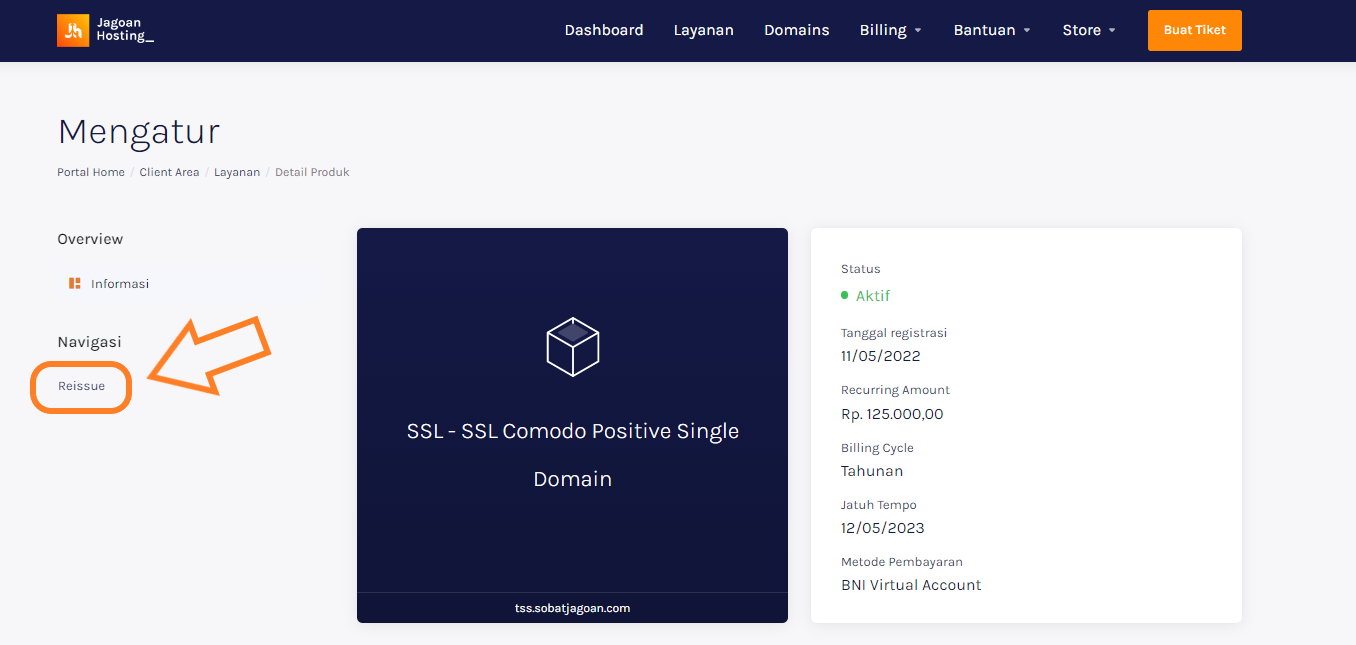Select Reissue in the Navigasi sidebar

81,386
